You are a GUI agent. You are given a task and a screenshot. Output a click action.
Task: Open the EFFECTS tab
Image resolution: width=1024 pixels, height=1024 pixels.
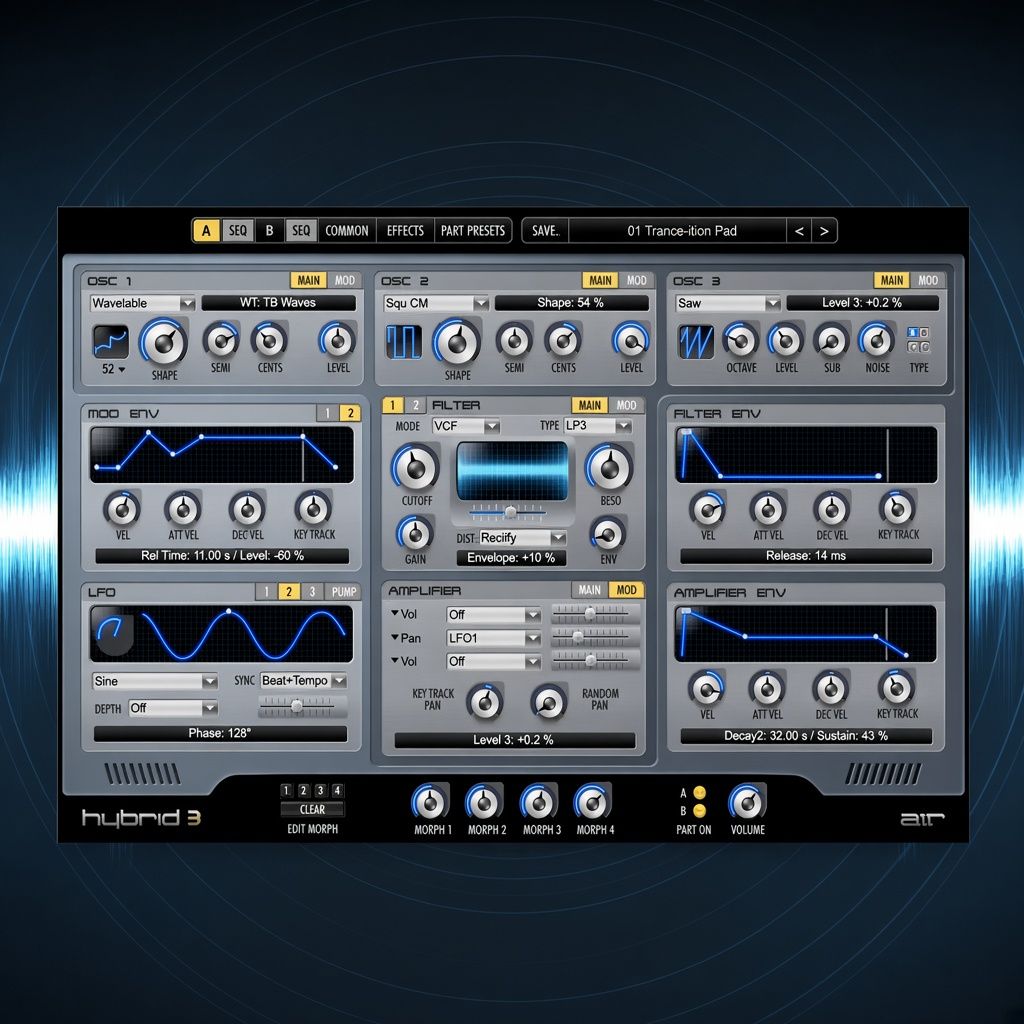tap(405, 231)
